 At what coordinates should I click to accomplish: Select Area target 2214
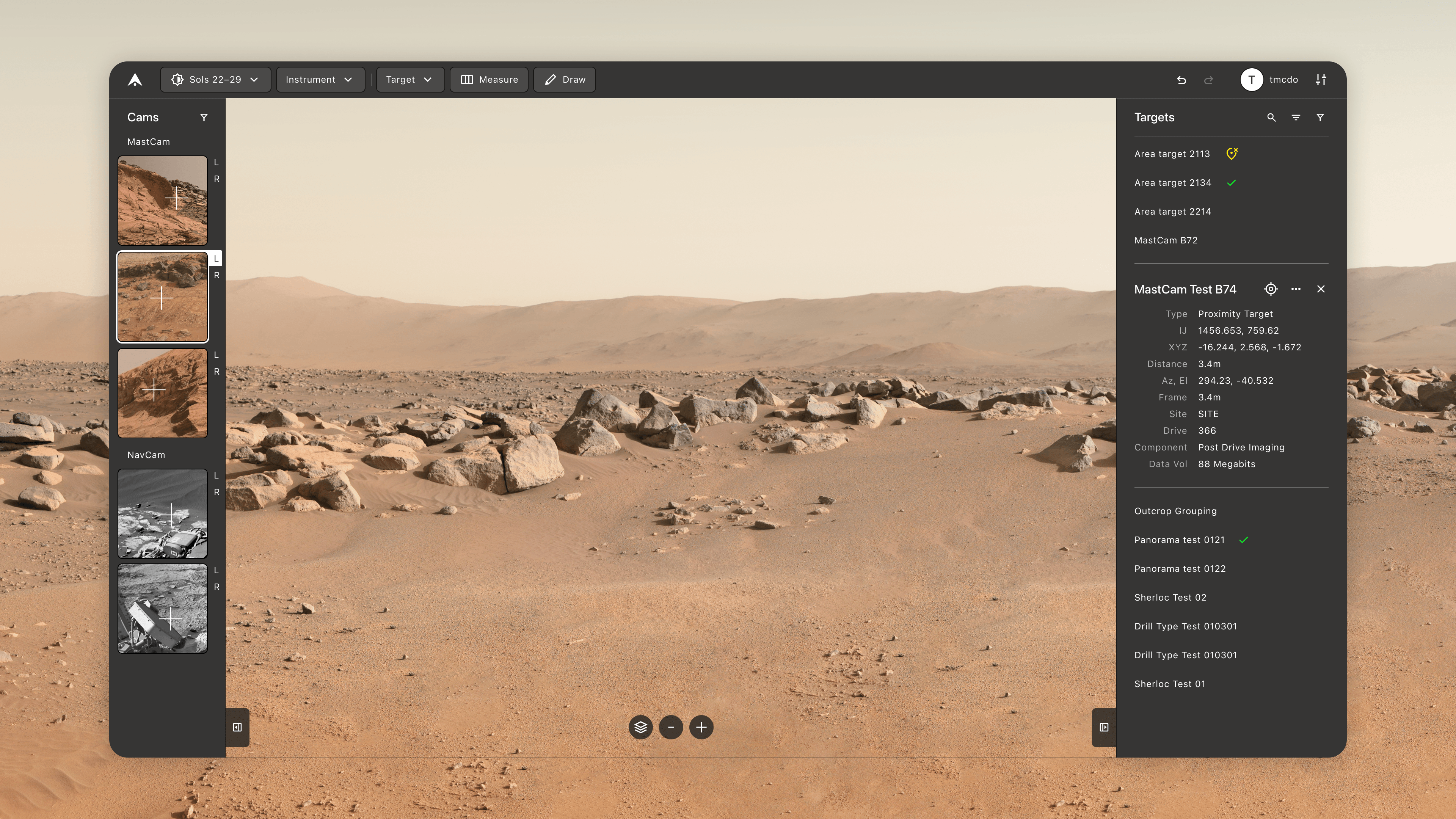1173,212
